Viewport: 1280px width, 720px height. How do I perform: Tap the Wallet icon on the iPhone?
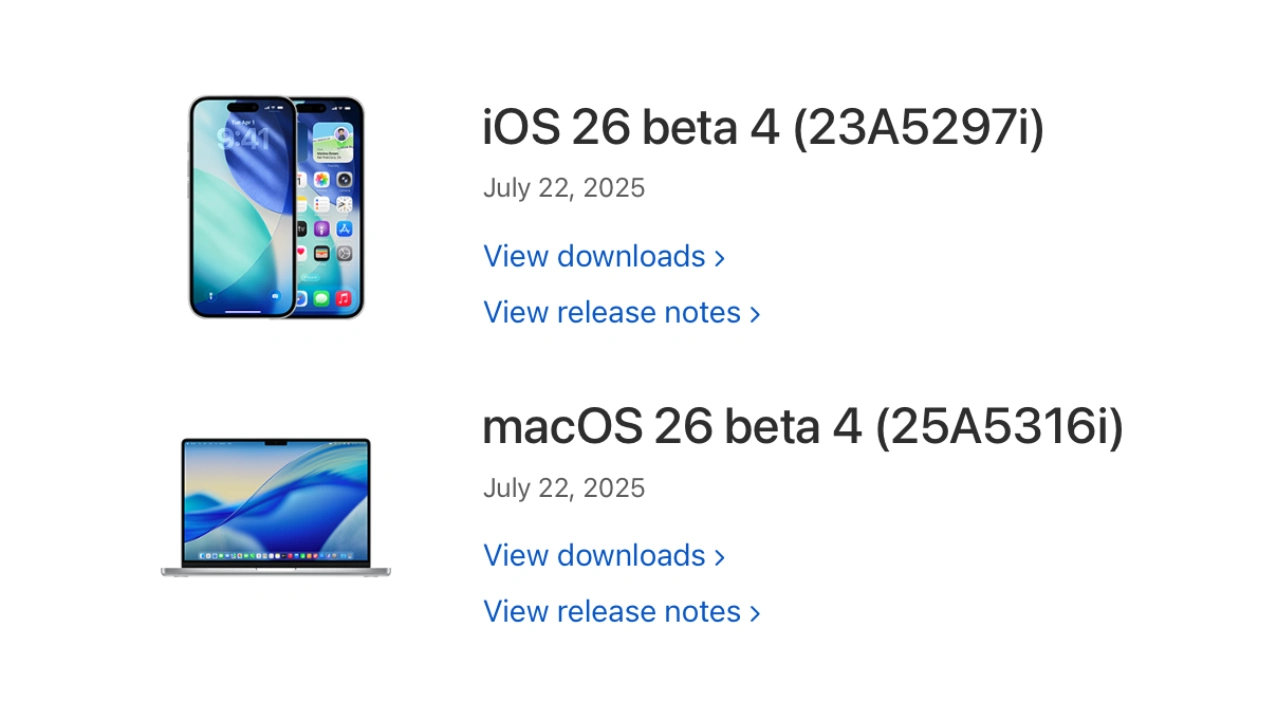[x=322, y=253]
